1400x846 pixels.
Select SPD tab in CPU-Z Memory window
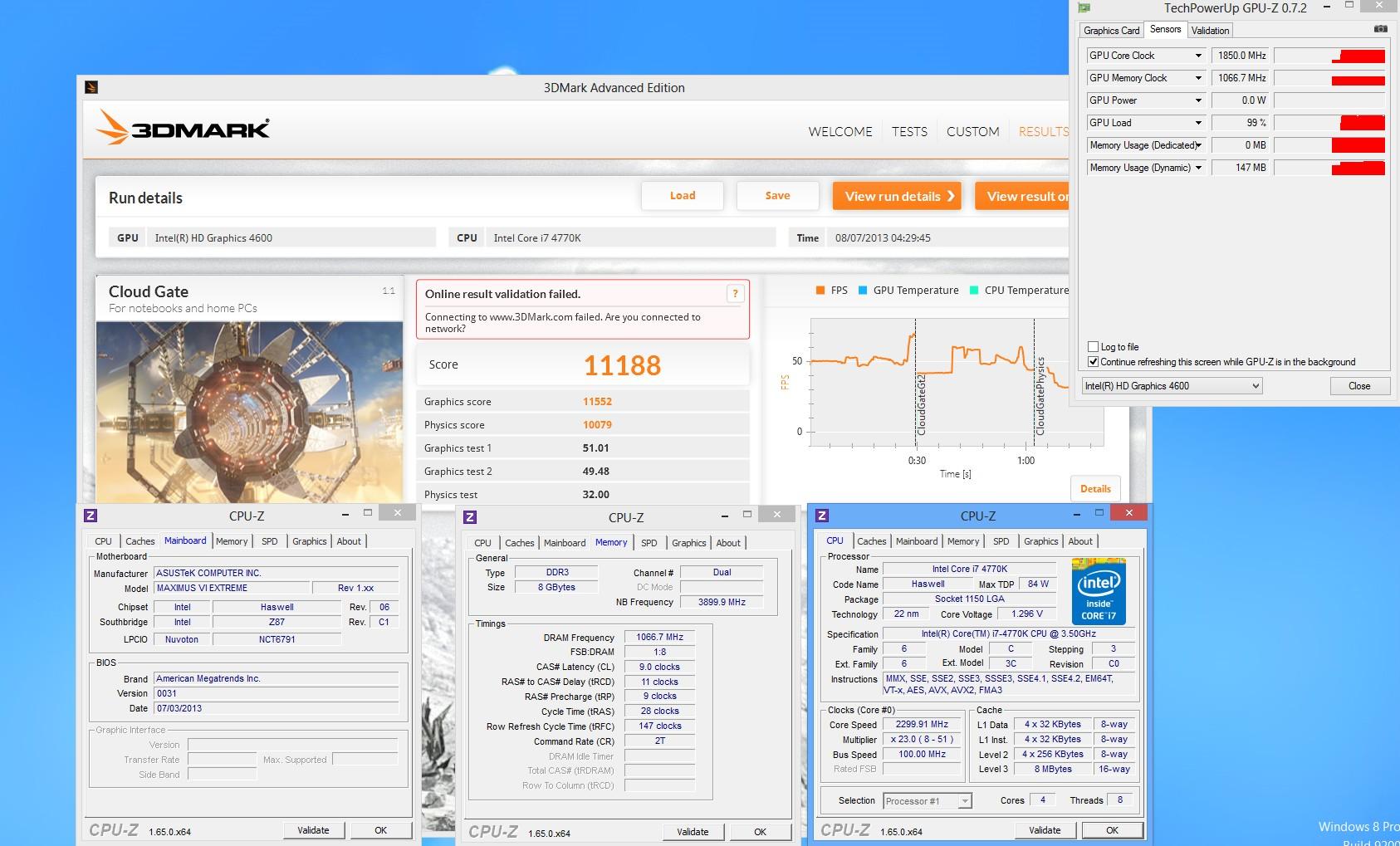coord(649,543)
